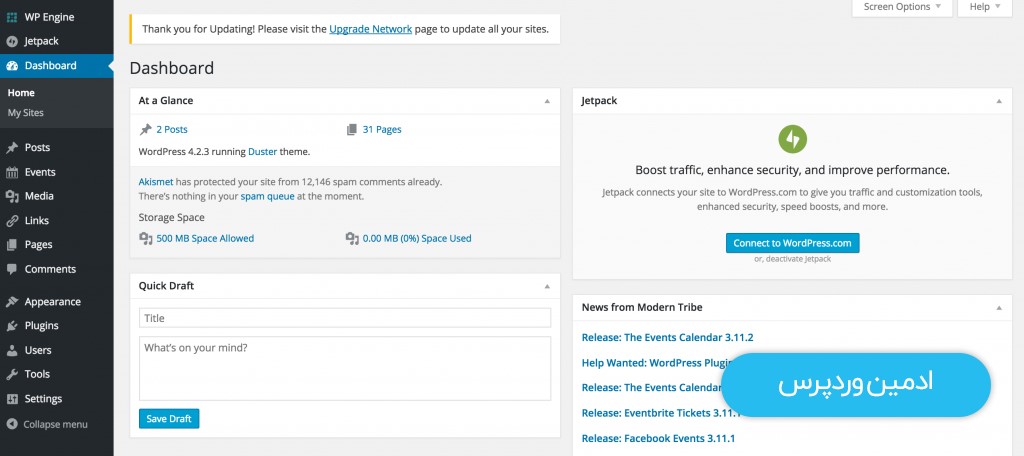
Task: Click the Users person icon
Action: [x=12, y=350]
